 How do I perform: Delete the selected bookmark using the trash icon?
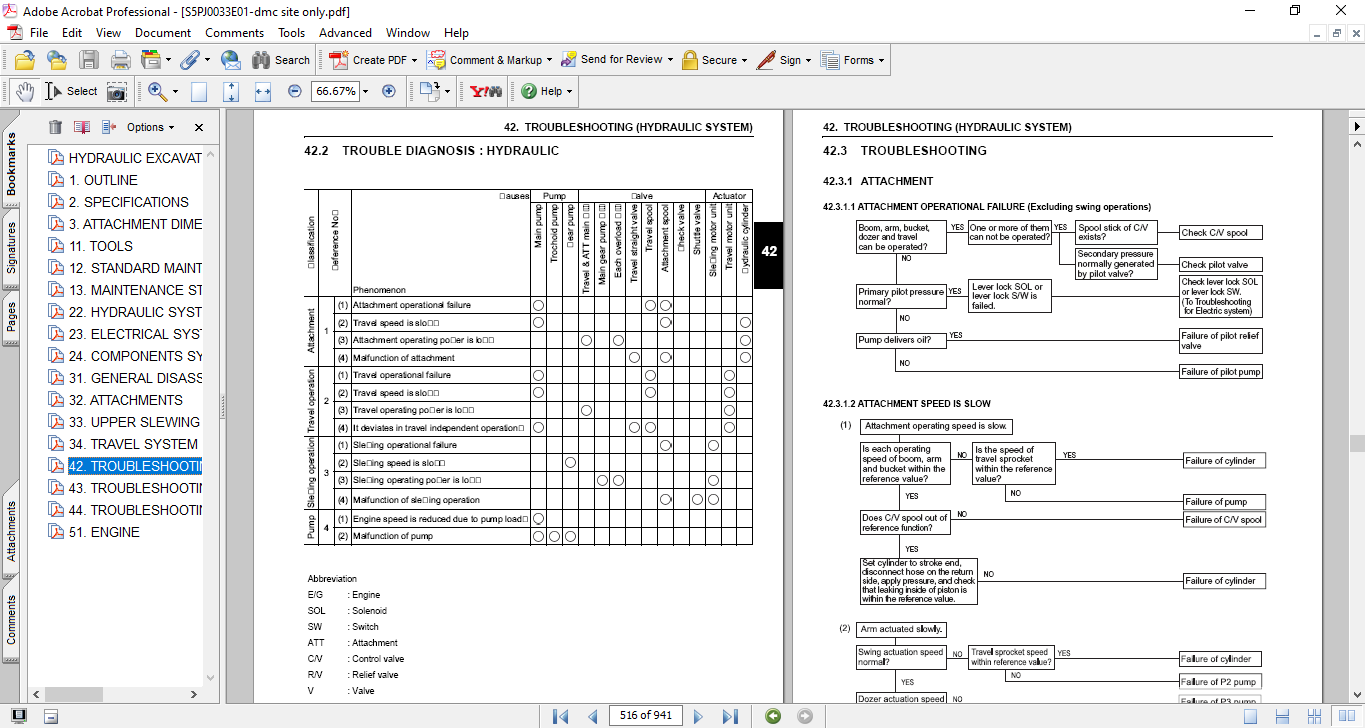55,127
